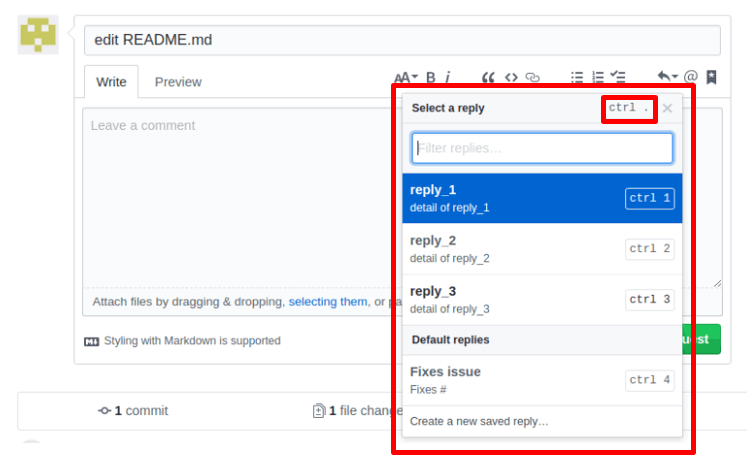Switch to the Write tab

[x=111, y=82]
